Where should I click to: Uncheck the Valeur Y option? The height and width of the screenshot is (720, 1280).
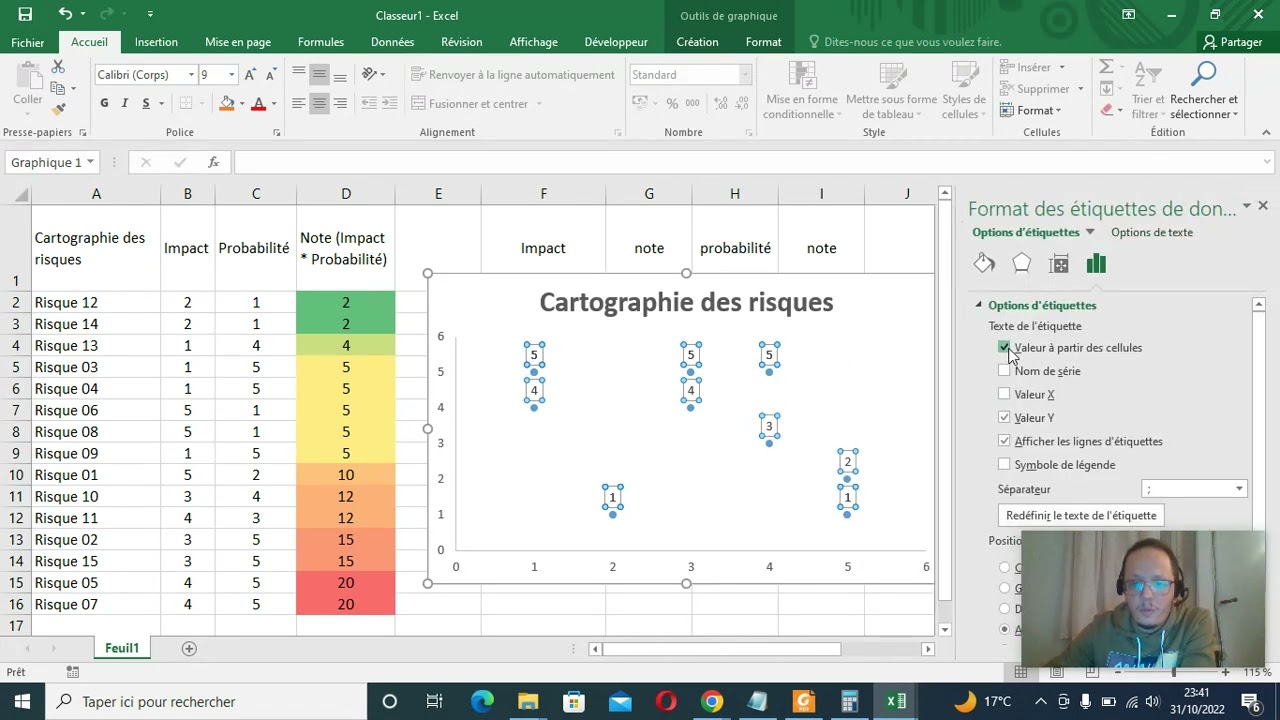tap(1004, 418)
